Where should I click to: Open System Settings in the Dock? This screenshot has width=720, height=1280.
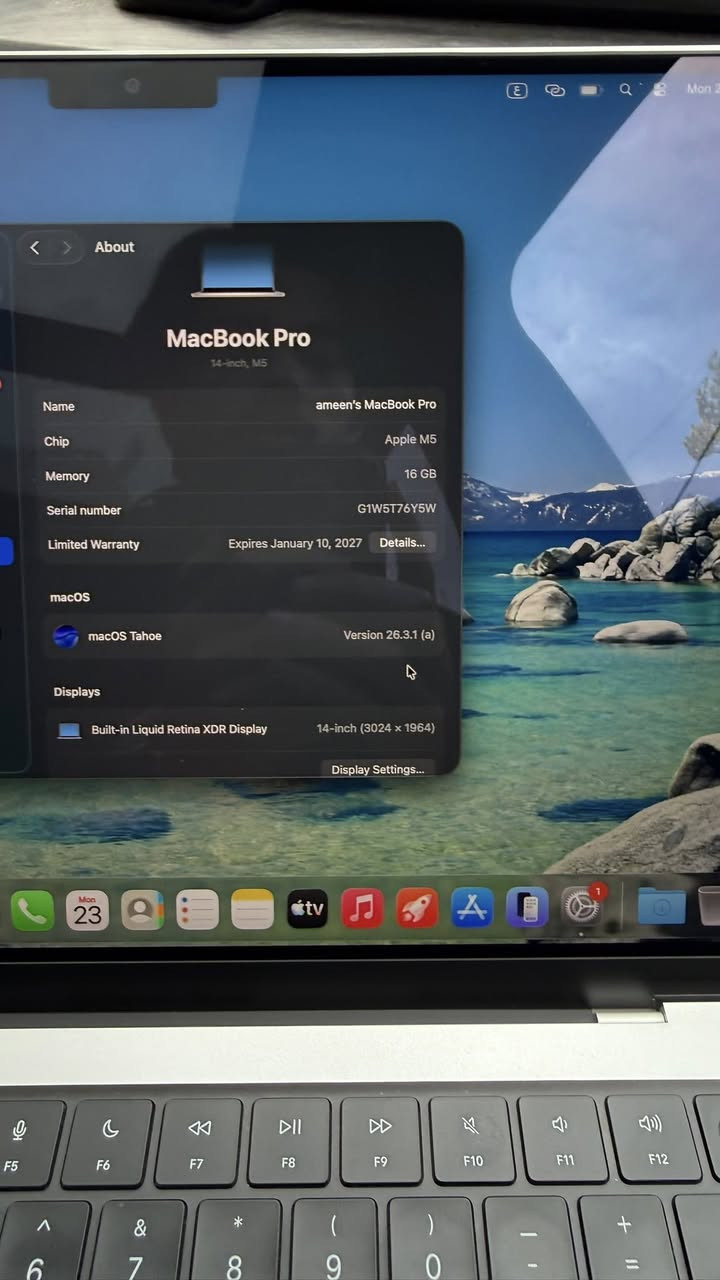pyautogui.click(x=581, y=906)
